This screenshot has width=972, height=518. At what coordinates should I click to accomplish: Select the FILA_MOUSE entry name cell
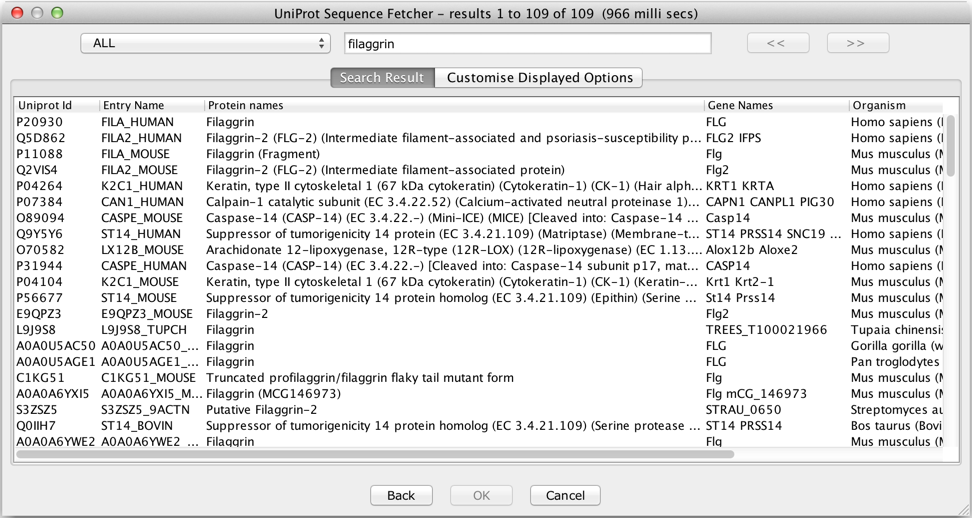coord(135,154)
